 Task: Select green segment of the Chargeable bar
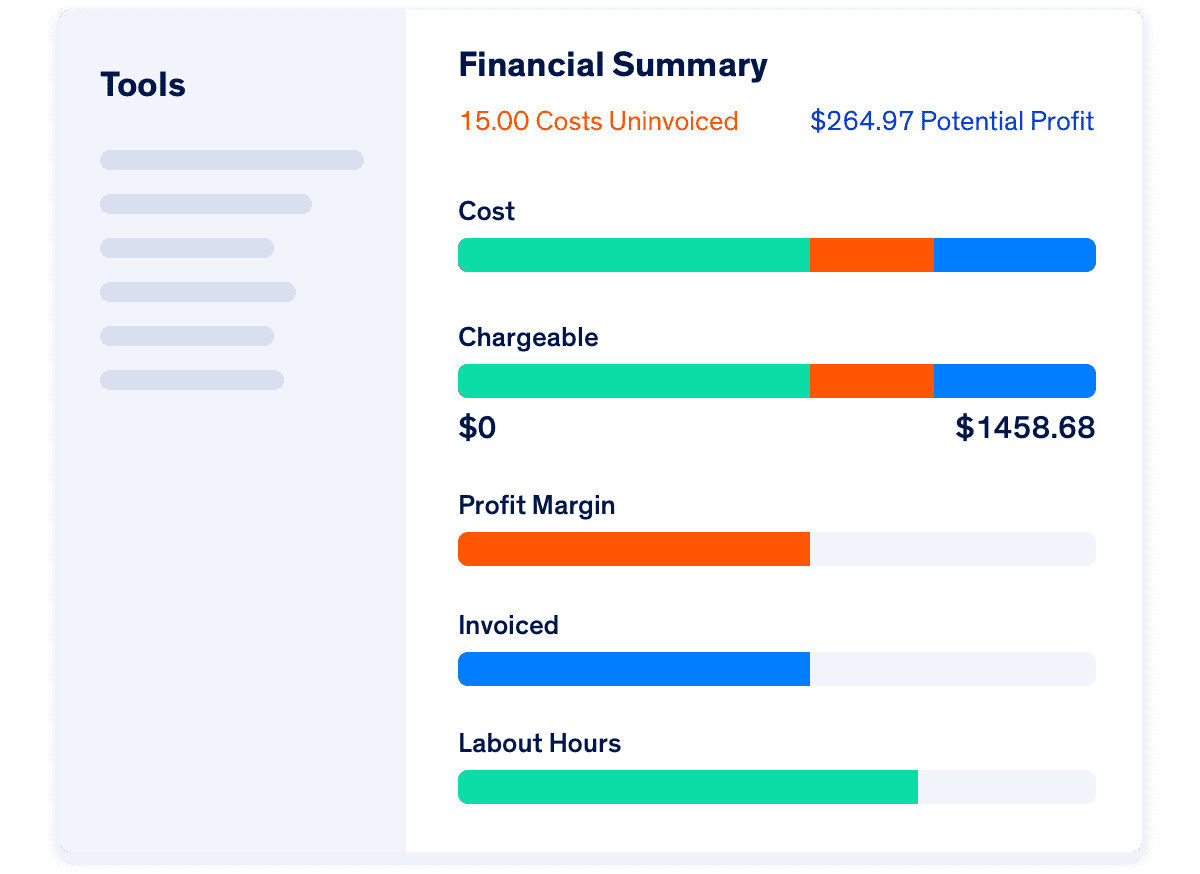(634, 381)
